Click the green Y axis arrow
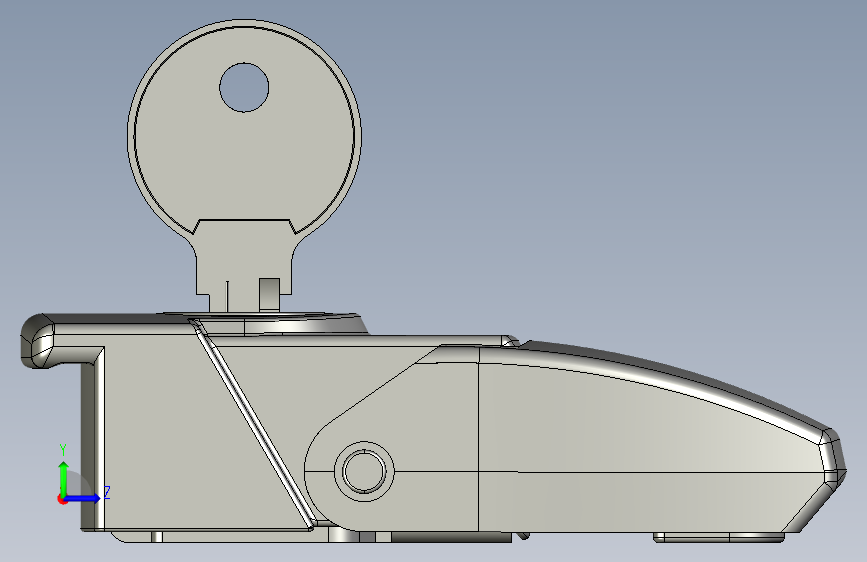The image size is (867, 562). pos(64,478)
